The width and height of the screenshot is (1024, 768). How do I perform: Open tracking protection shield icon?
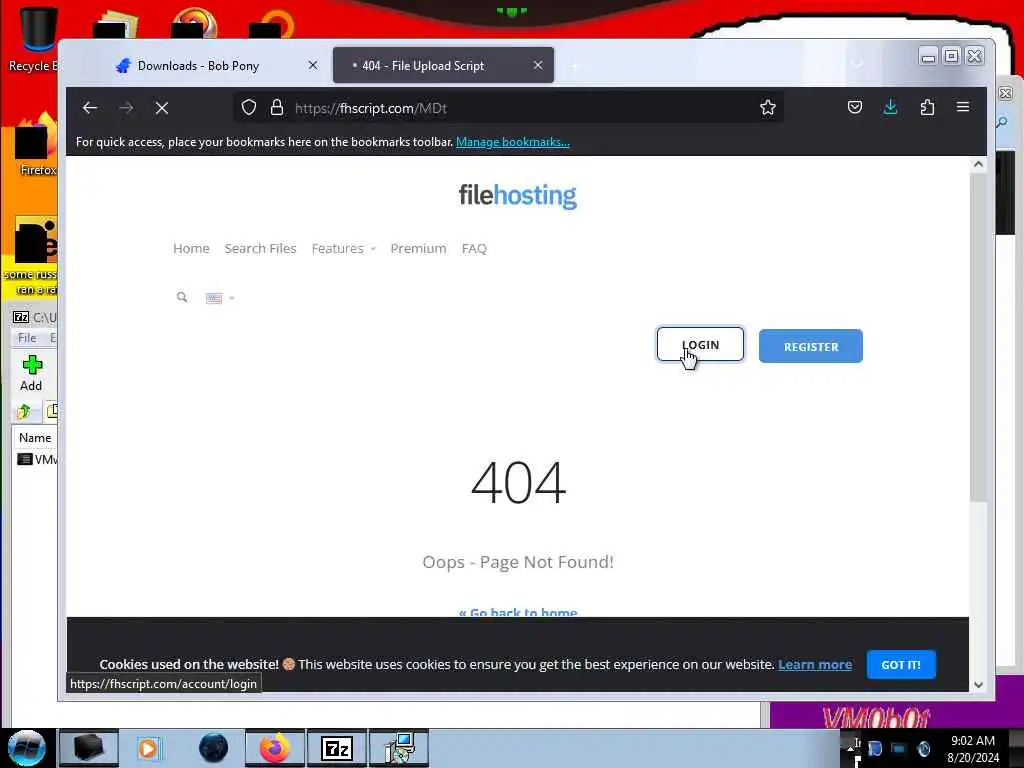click(x=249, y=108)
